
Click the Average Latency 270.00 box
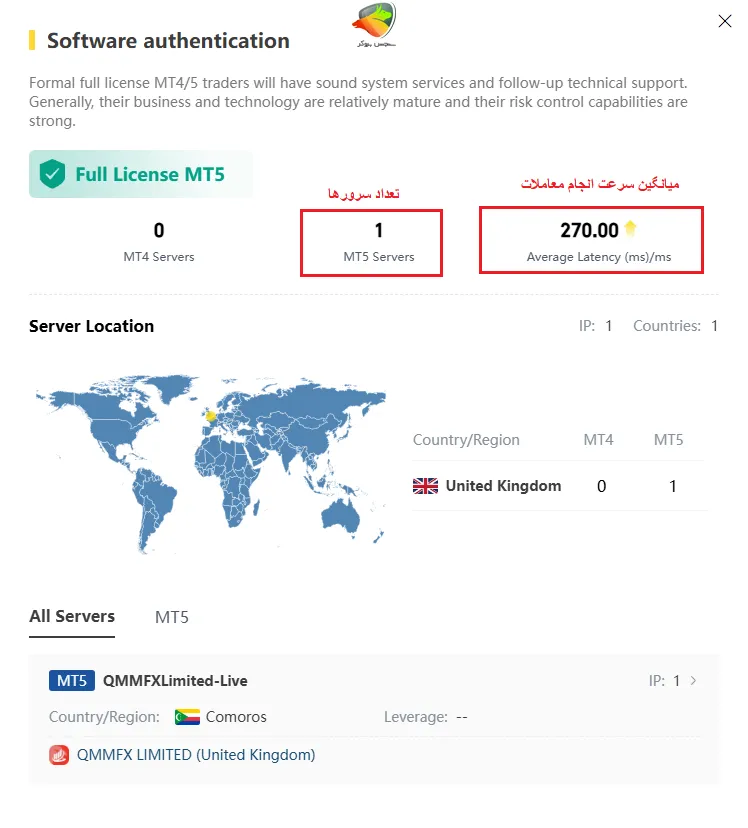point(591,240)
